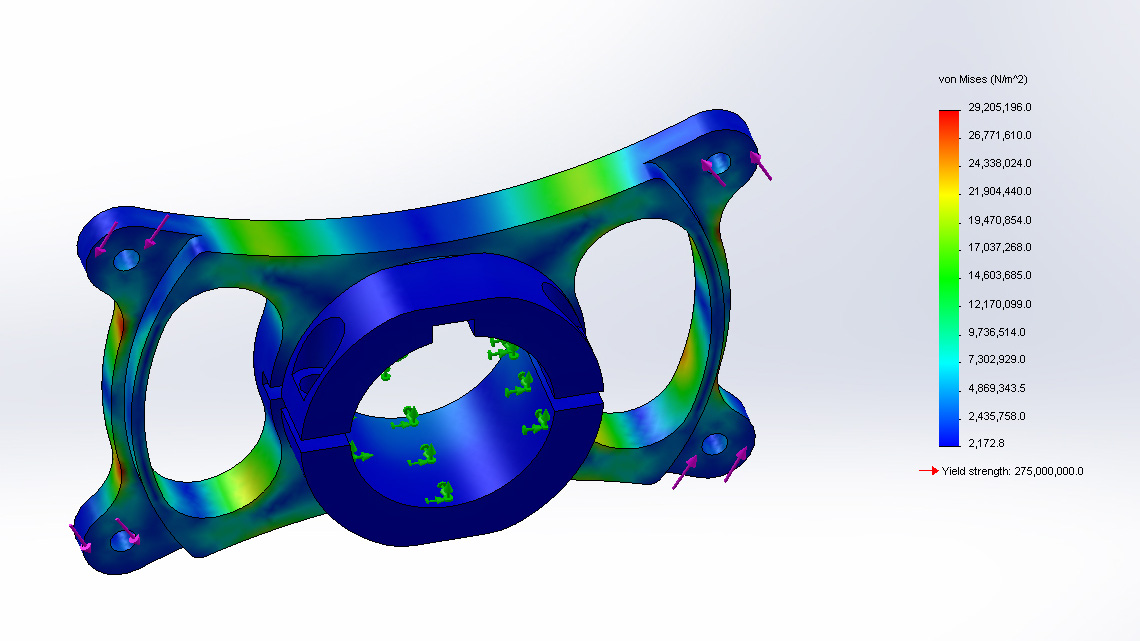Select the von Mises stress color legend bar
Image resolution: width=1140 pixels, height=641 pixels.
[949, 278]
